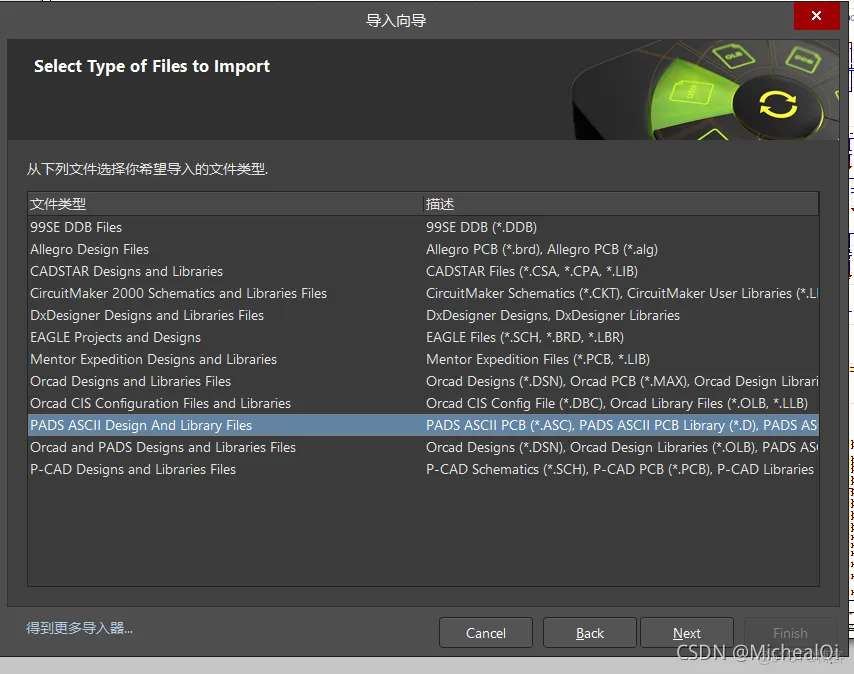Click the PADS ASCII PCB (*.ASC) description cell

click(621, 425)
